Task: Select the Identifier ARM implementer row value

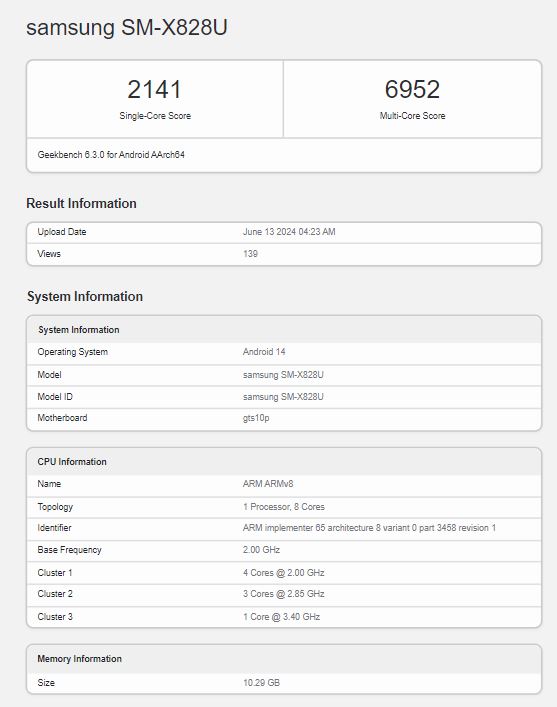Action: tap(369, 528)
